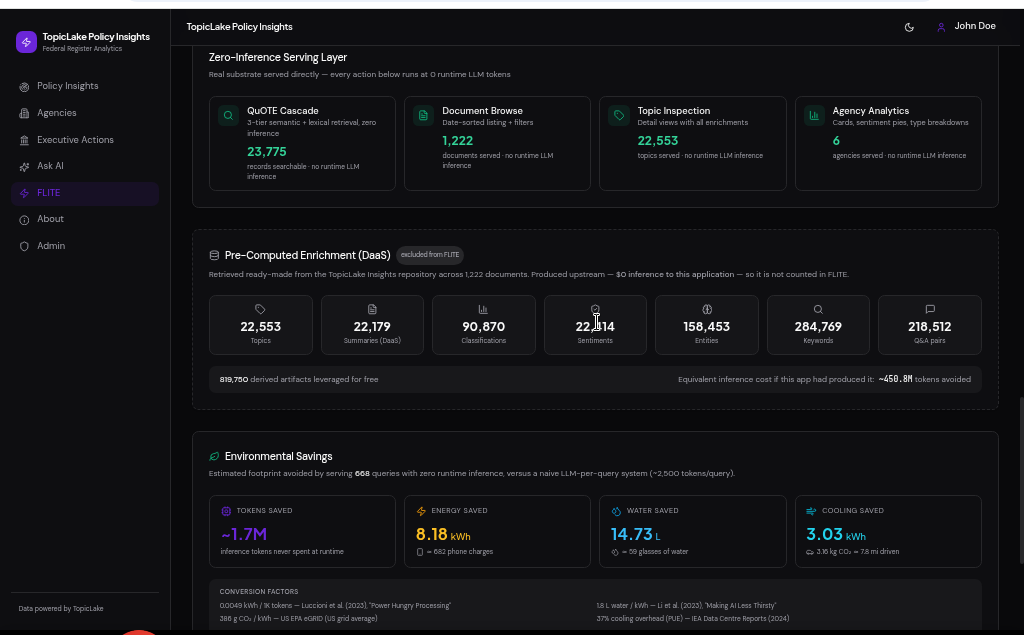The image size is (1024, 635).
Task: Click the Classifications bar chart icon
Action: tap(483, 309)
